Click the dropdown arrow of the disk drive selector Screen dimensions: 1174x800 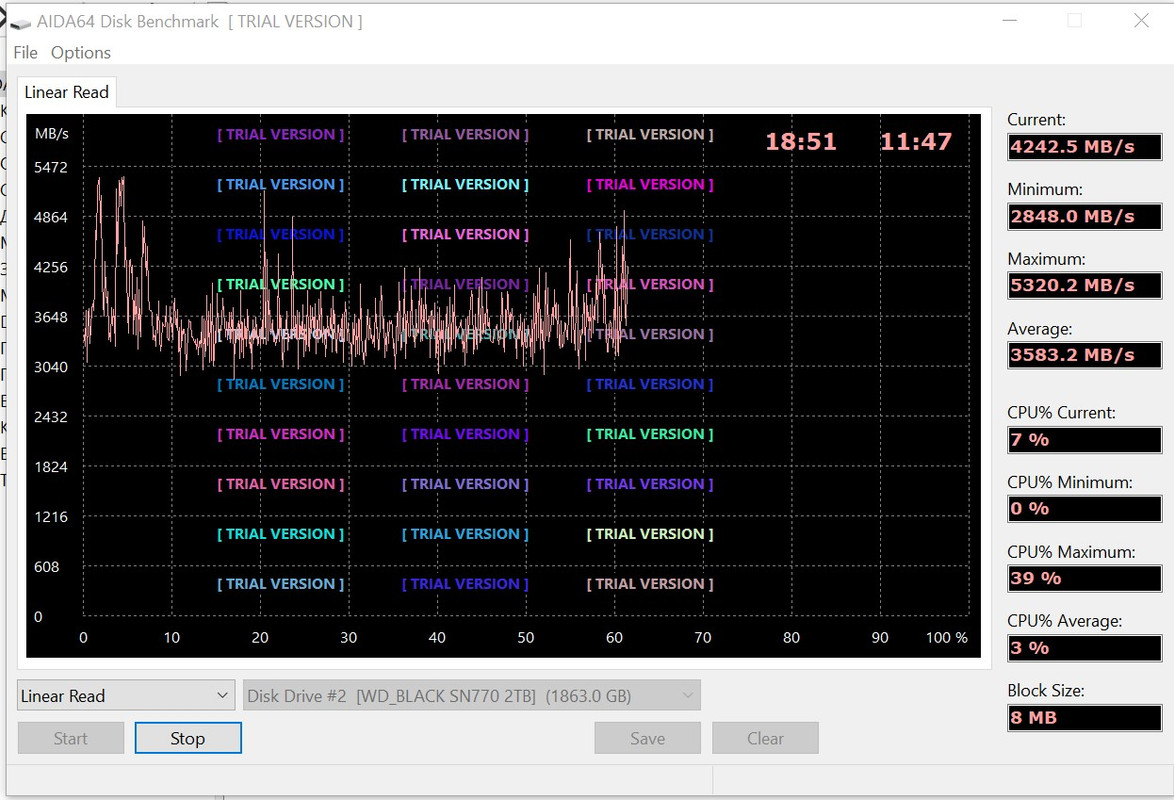687,695
